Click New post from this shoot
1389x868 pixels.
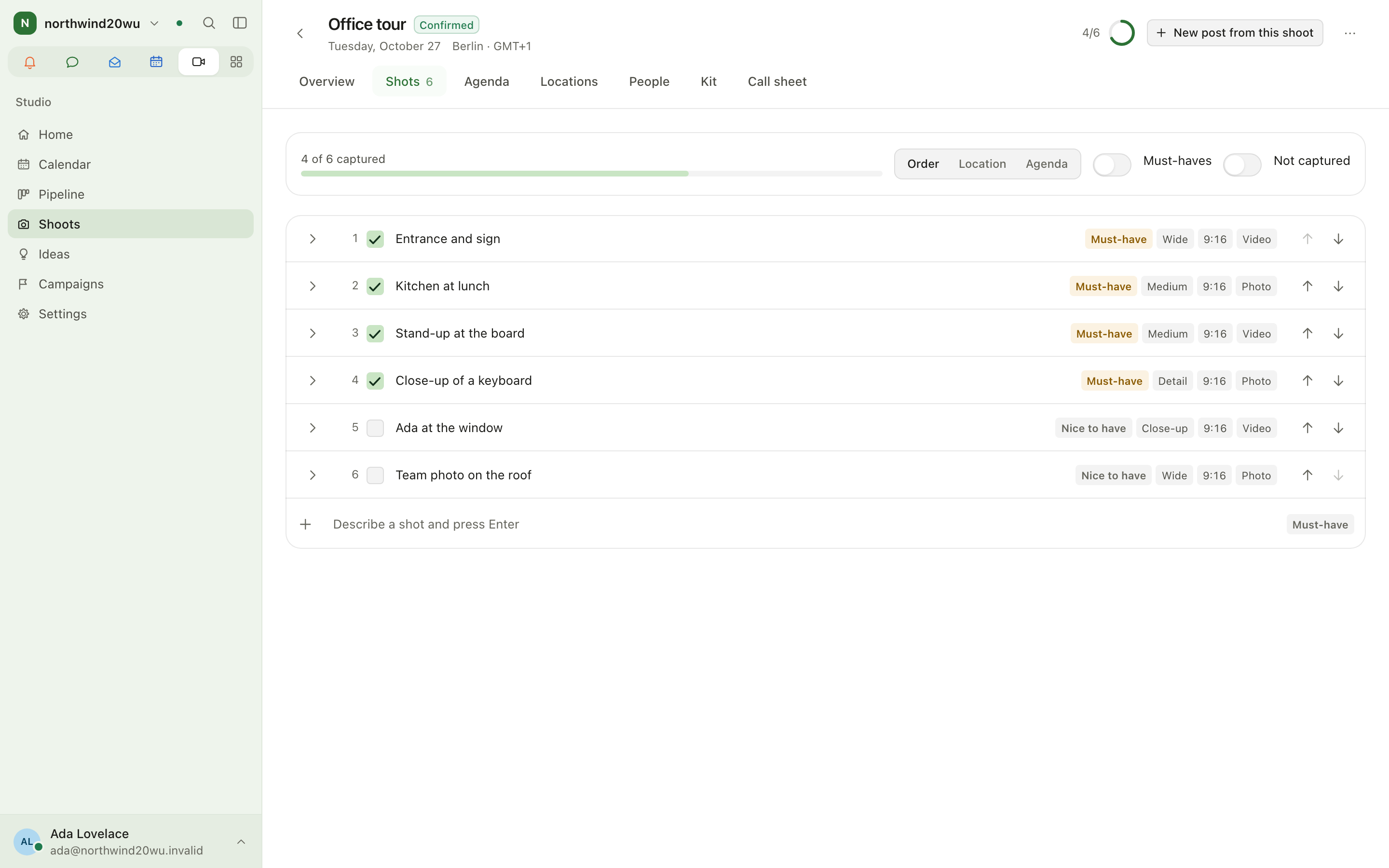[x=1235, y=33]
